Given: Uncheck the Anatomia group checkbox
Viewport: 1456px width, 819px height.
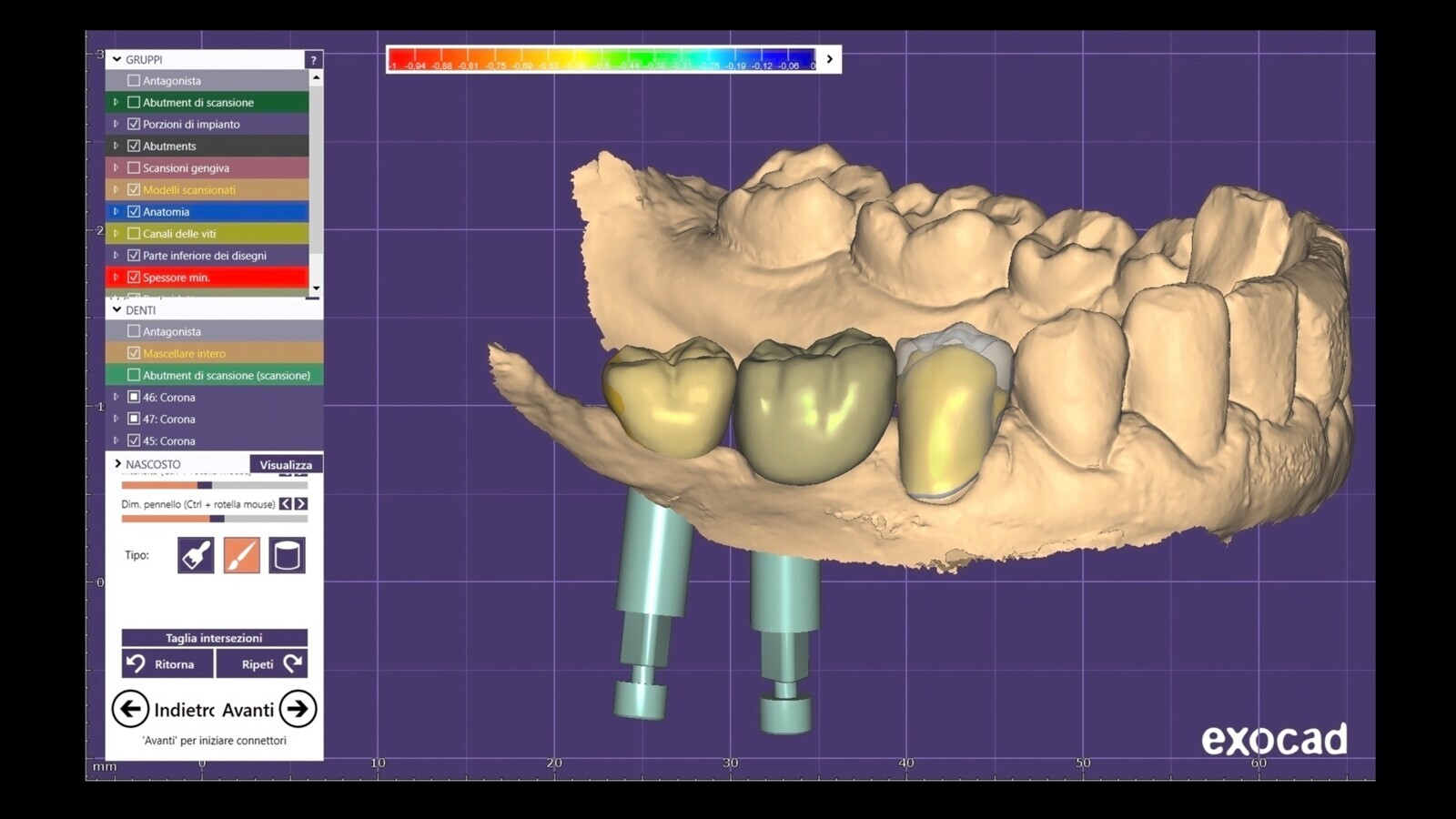Looking at the screenshot, I should (134, 212).
